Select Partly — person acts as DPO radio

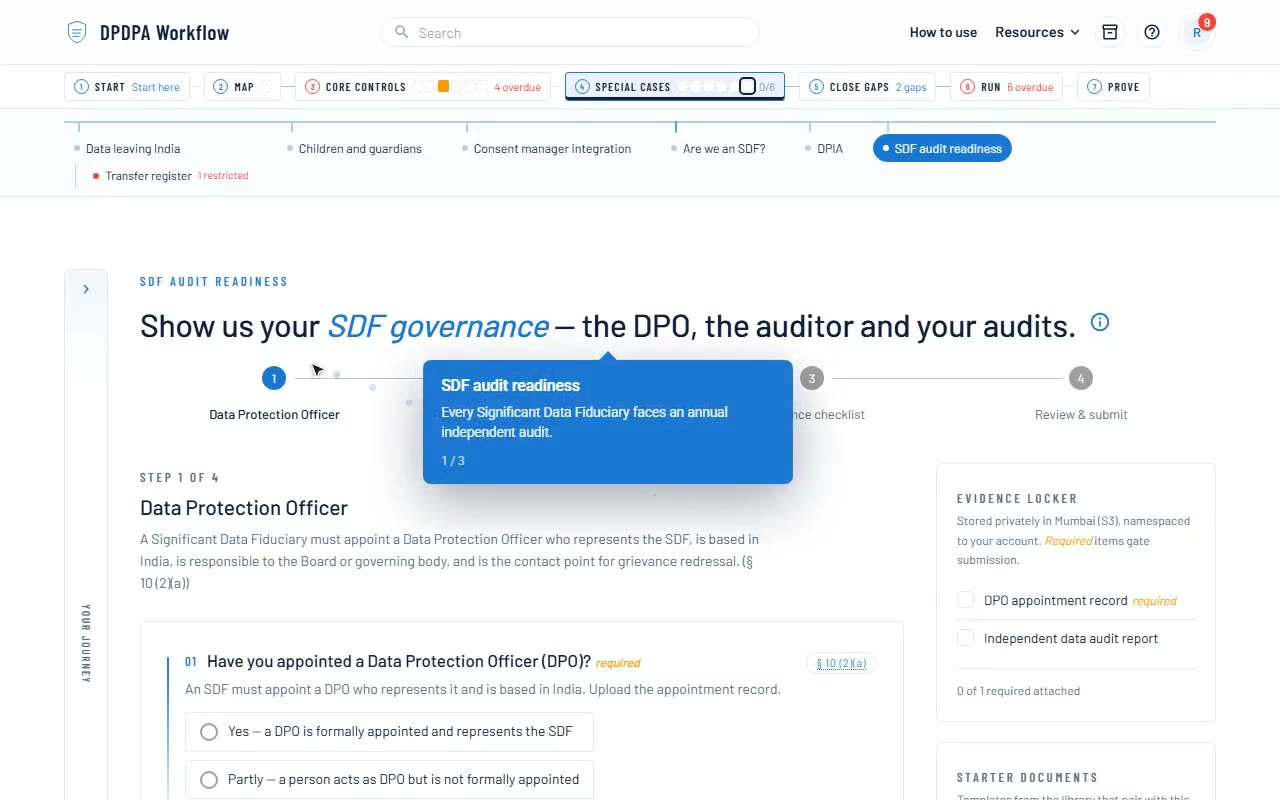pos(209,780)
